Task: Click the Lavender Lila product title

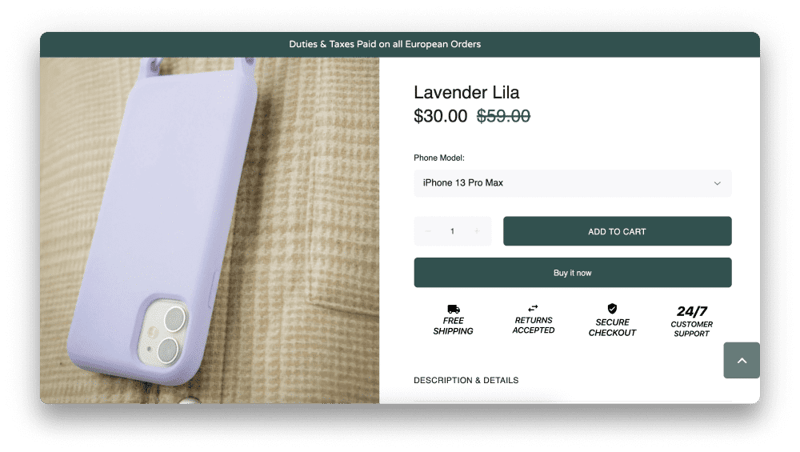Action: coord(466,92)
